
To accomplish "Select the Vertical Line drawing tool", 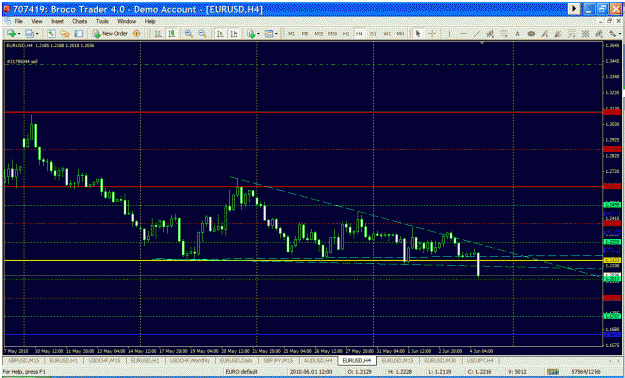I will coord(450,34).
